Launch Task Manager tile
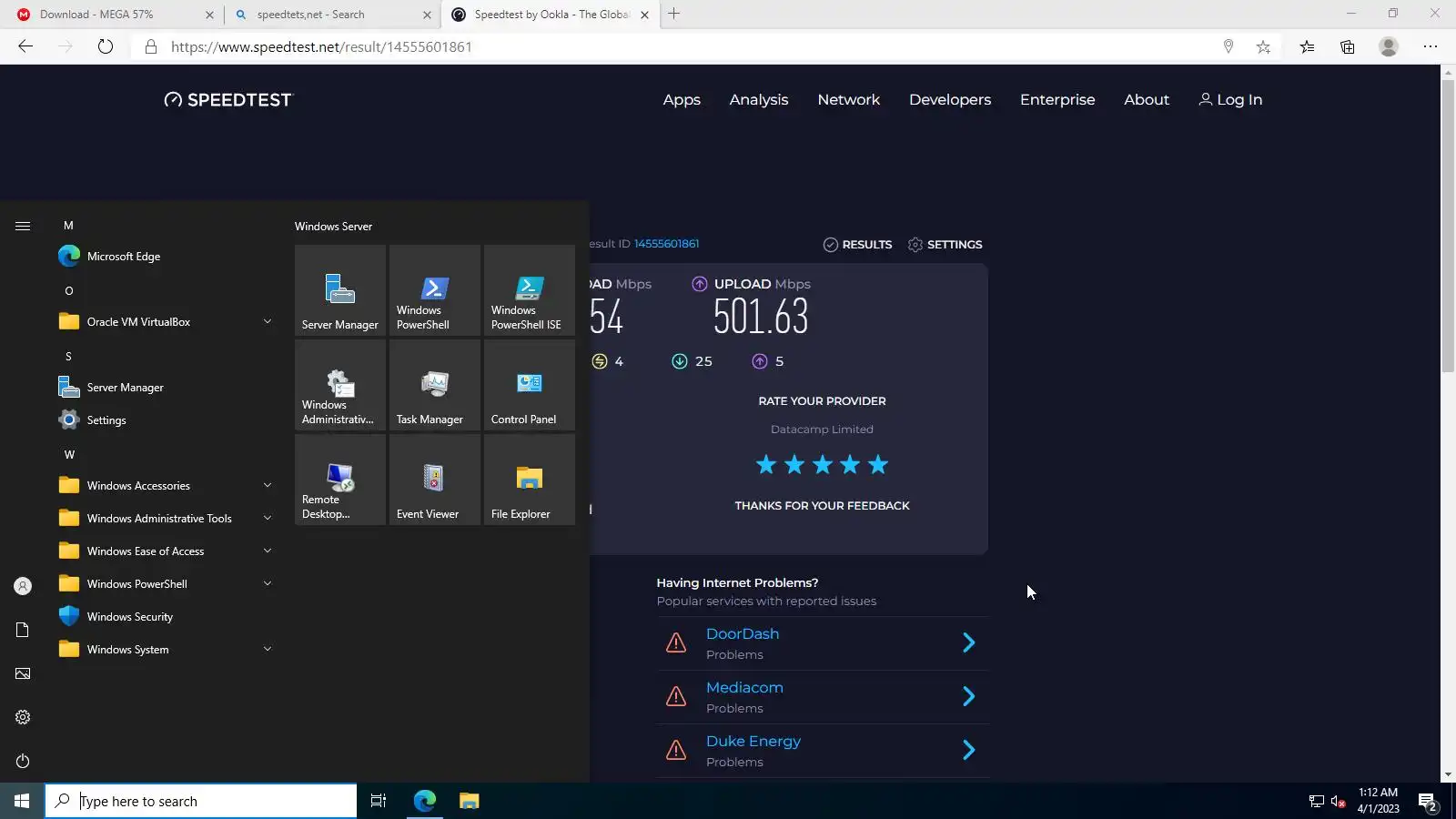This screenshot has width=1456, height=819. coord(435,385)
